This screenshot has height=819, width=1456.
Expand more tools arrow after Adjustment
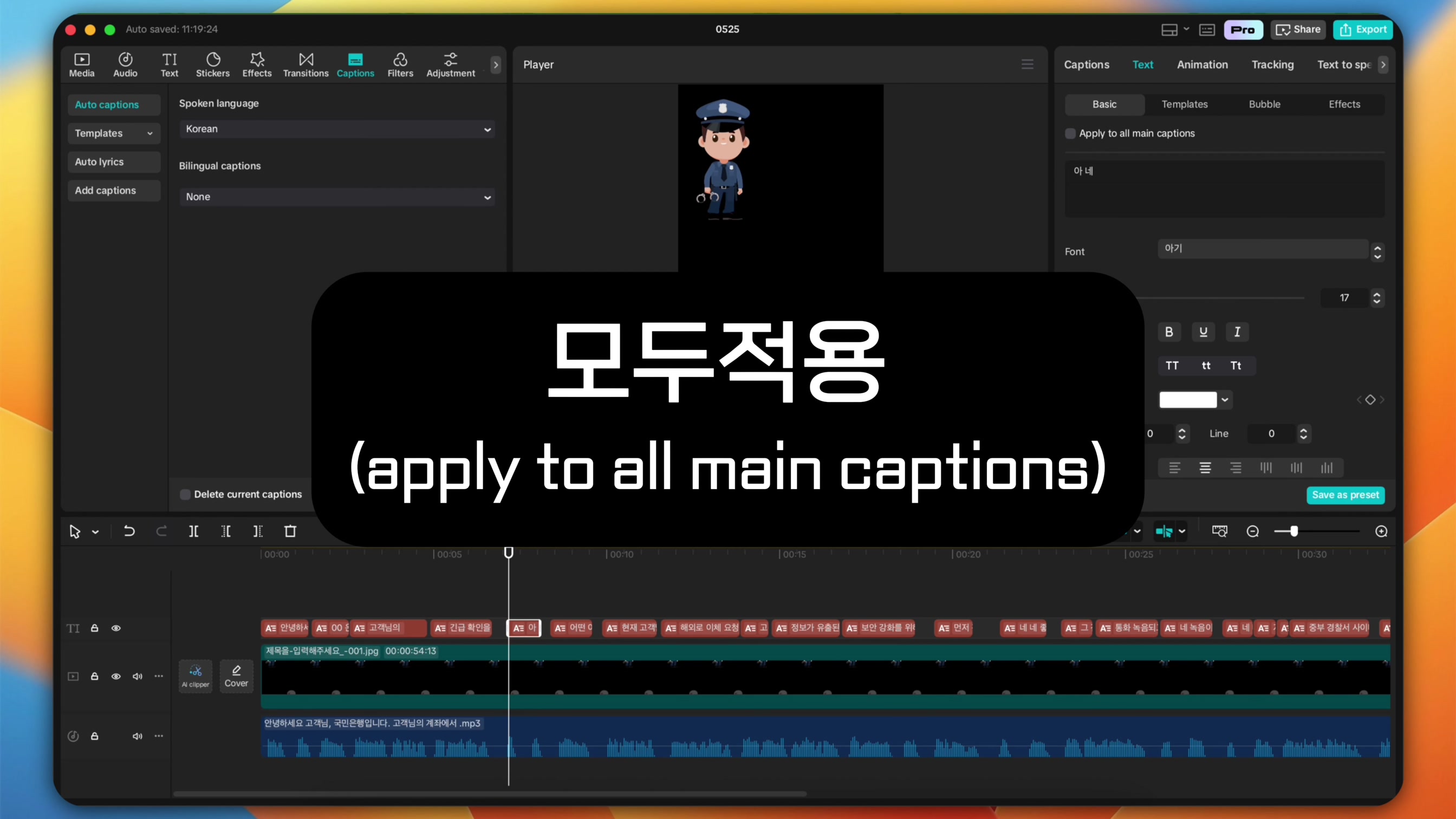pyautogui.click(x=496, y=65)
